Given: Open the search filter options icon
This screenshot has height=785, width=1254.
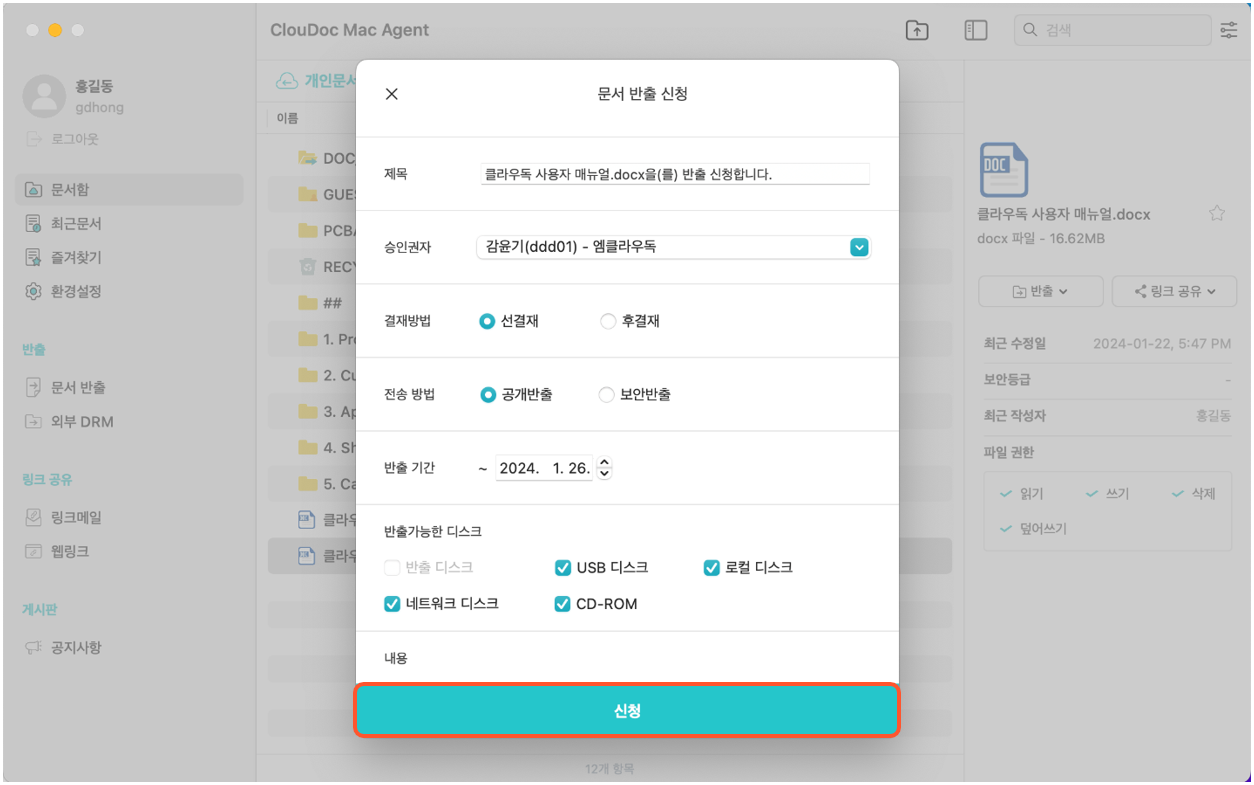Looking at the screenshot, I should coord(1229,31).
